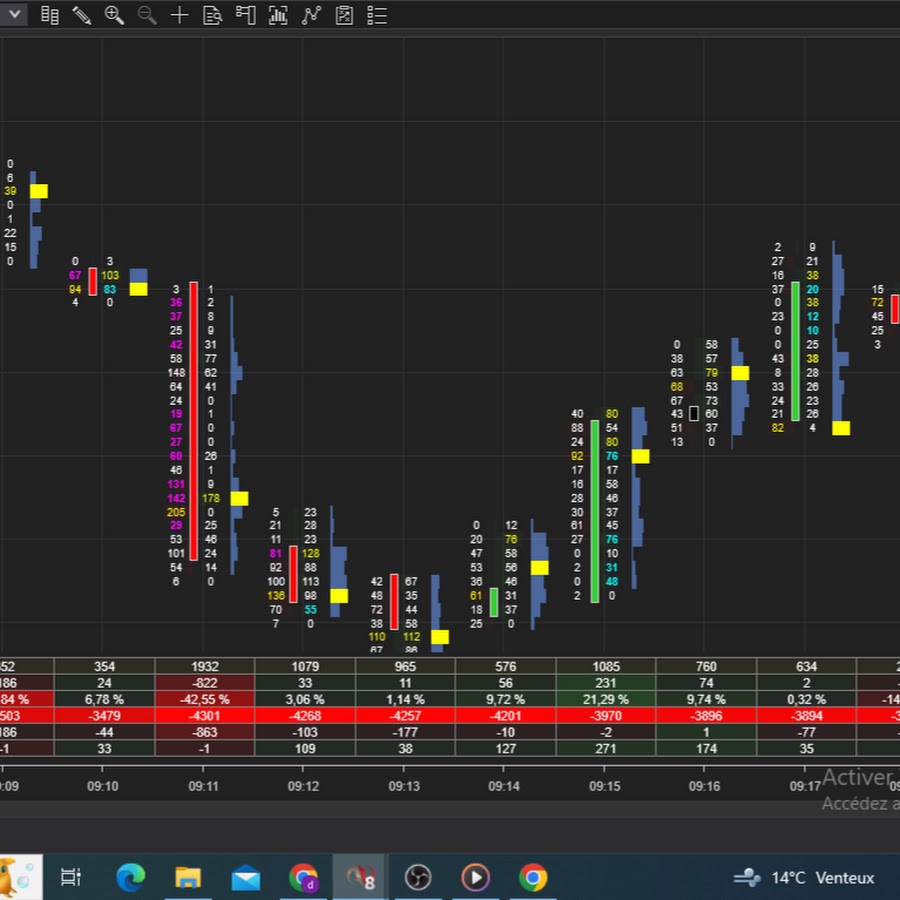Image resolution: width=900 pixels, height=900 pixels.
Task: Click the tall green candle of 09:15 bar
Action: pos(595,511)
